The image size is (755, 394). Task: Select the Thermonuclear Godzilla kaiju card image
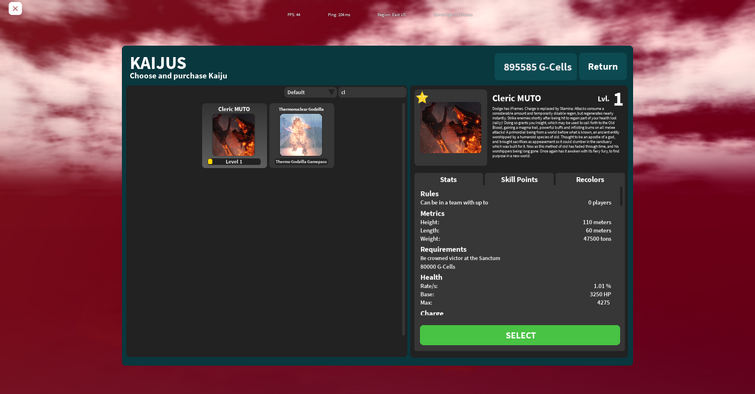301,135
